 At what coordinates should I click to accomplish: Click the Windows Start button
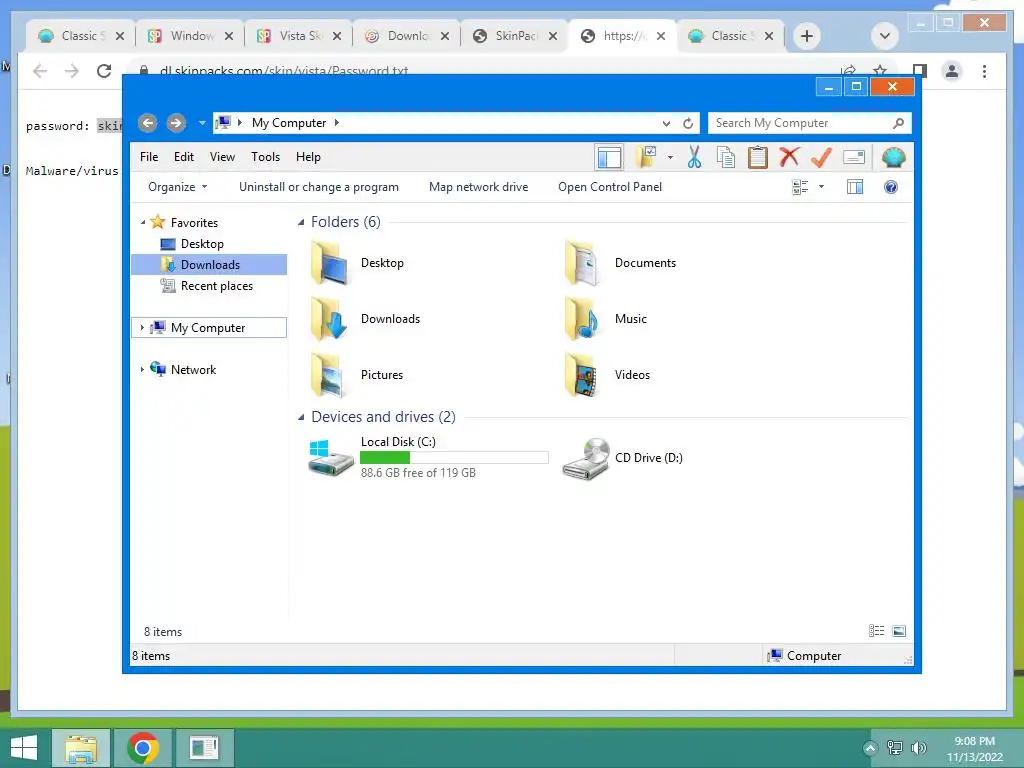click(x=24, y=748)
